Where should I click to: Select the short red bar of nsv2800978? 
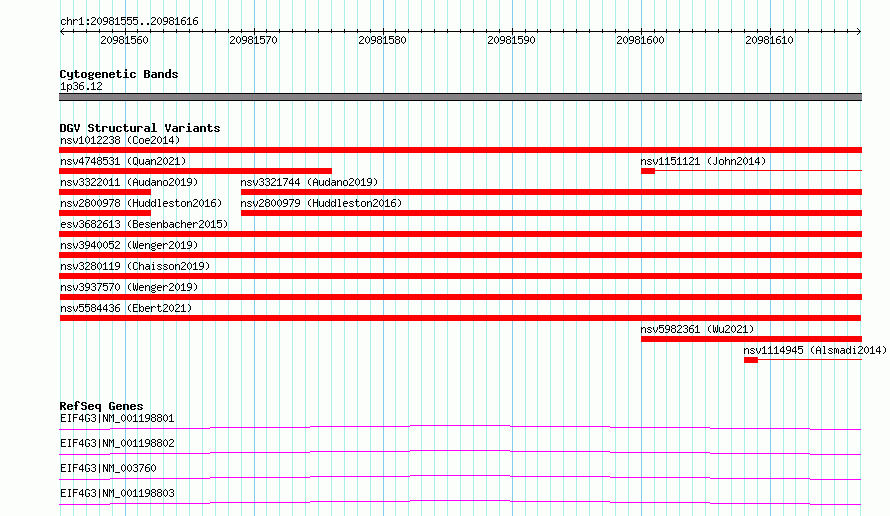[x=105, y=213]
